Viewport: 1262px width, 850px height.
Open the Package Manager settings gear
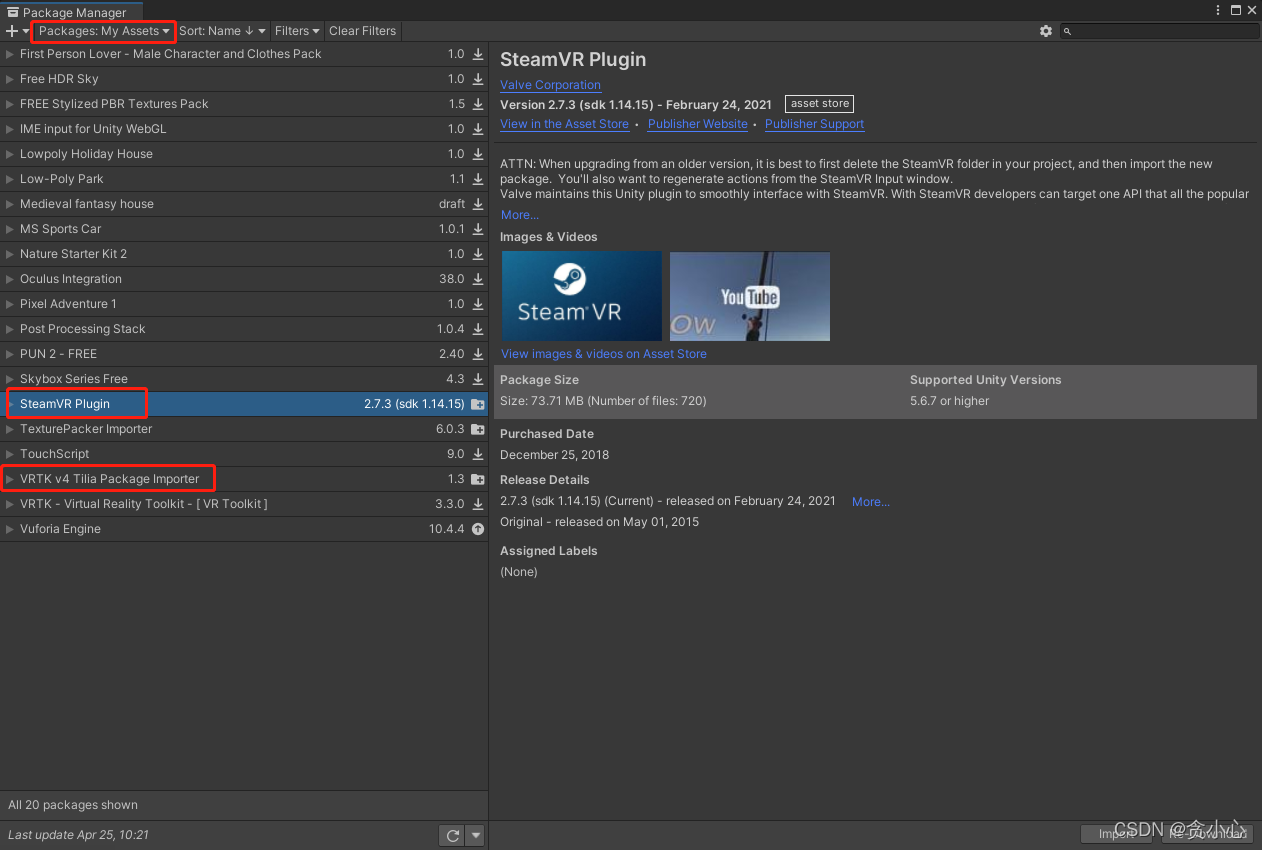click(x=1046, y=31)
